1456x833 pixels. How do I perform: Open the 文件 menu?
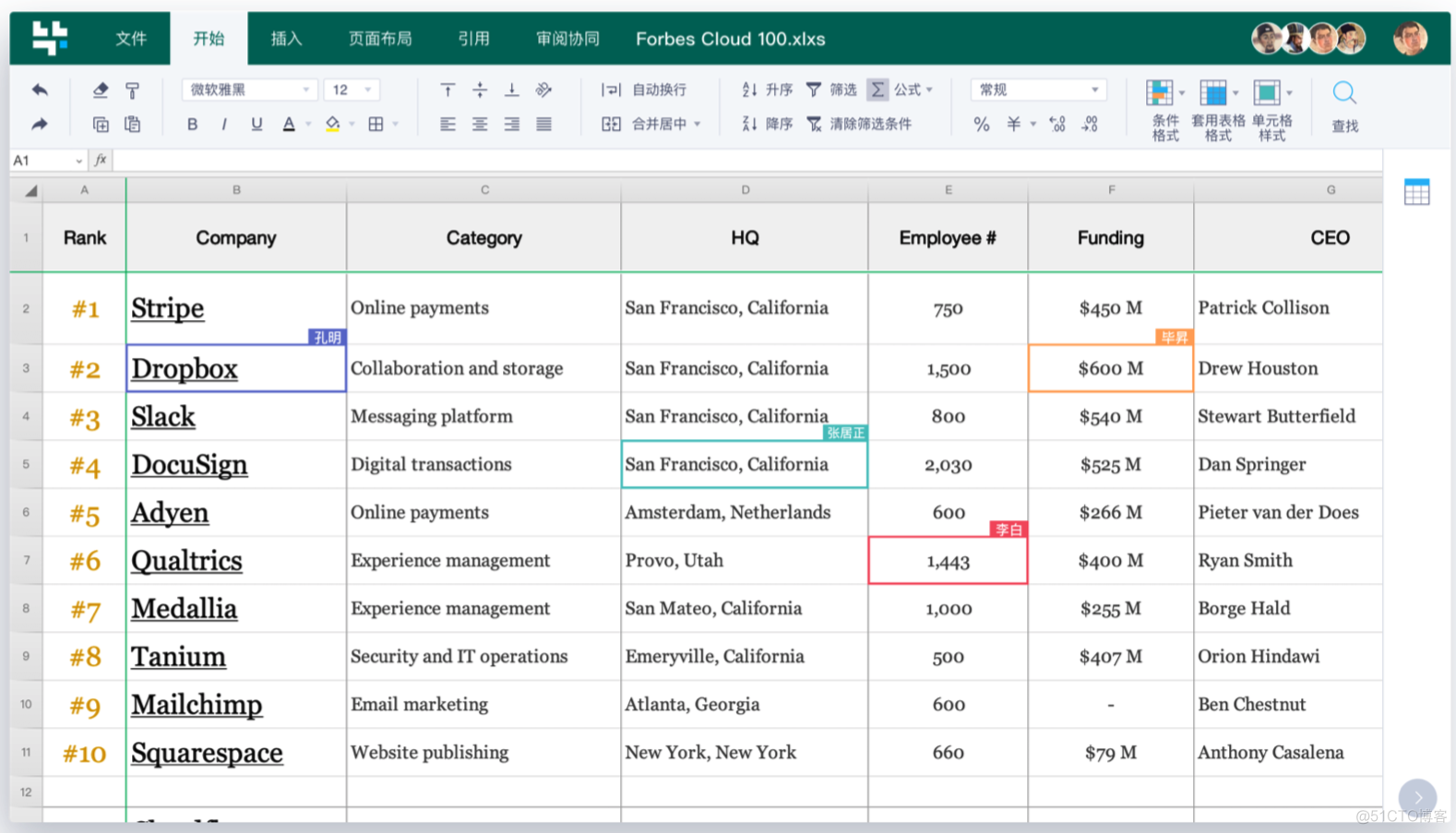click(x=131, y=39)
